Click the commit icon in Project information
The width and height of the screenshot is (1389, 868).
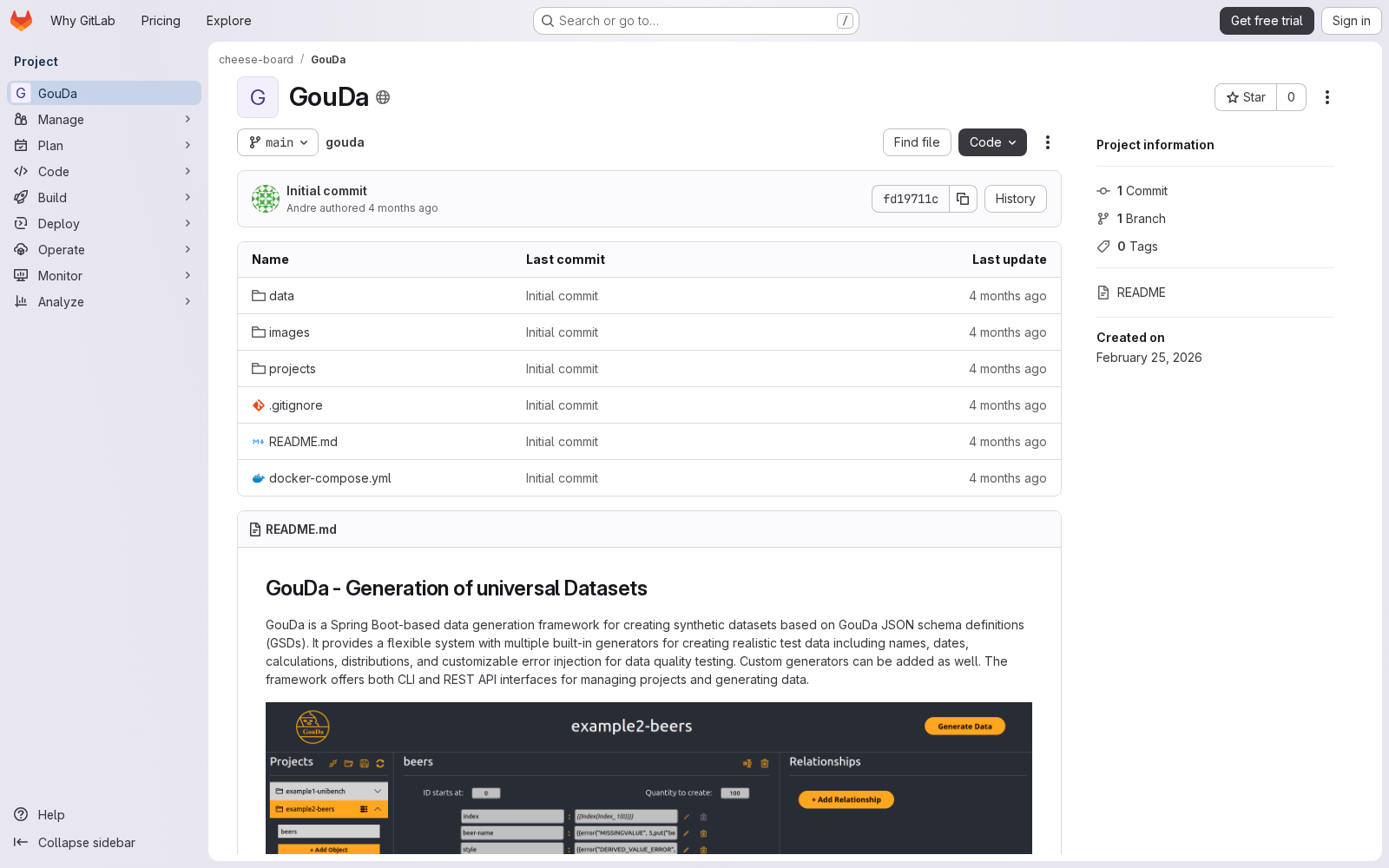1103,191
